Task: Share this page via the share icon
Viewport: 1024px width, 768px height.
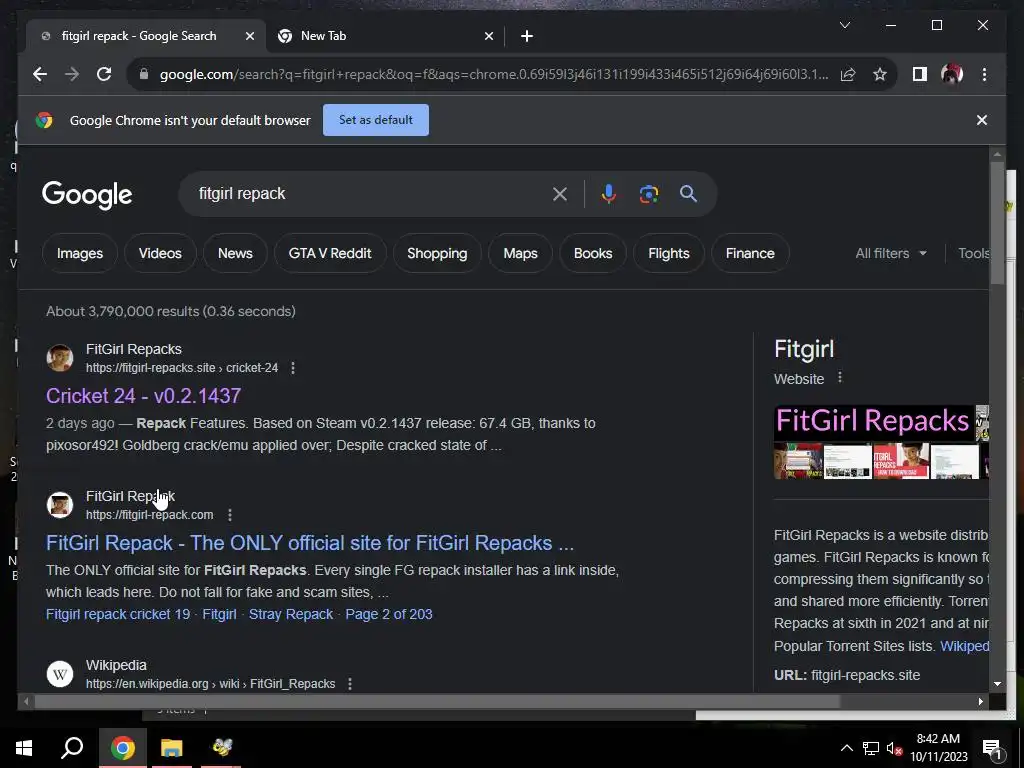Action: (848, 74)
